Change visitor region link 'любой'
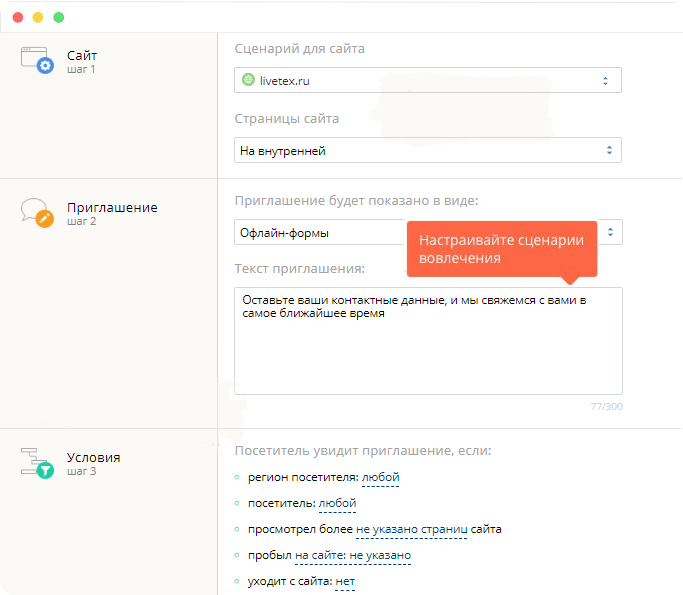 pos(380,477)
